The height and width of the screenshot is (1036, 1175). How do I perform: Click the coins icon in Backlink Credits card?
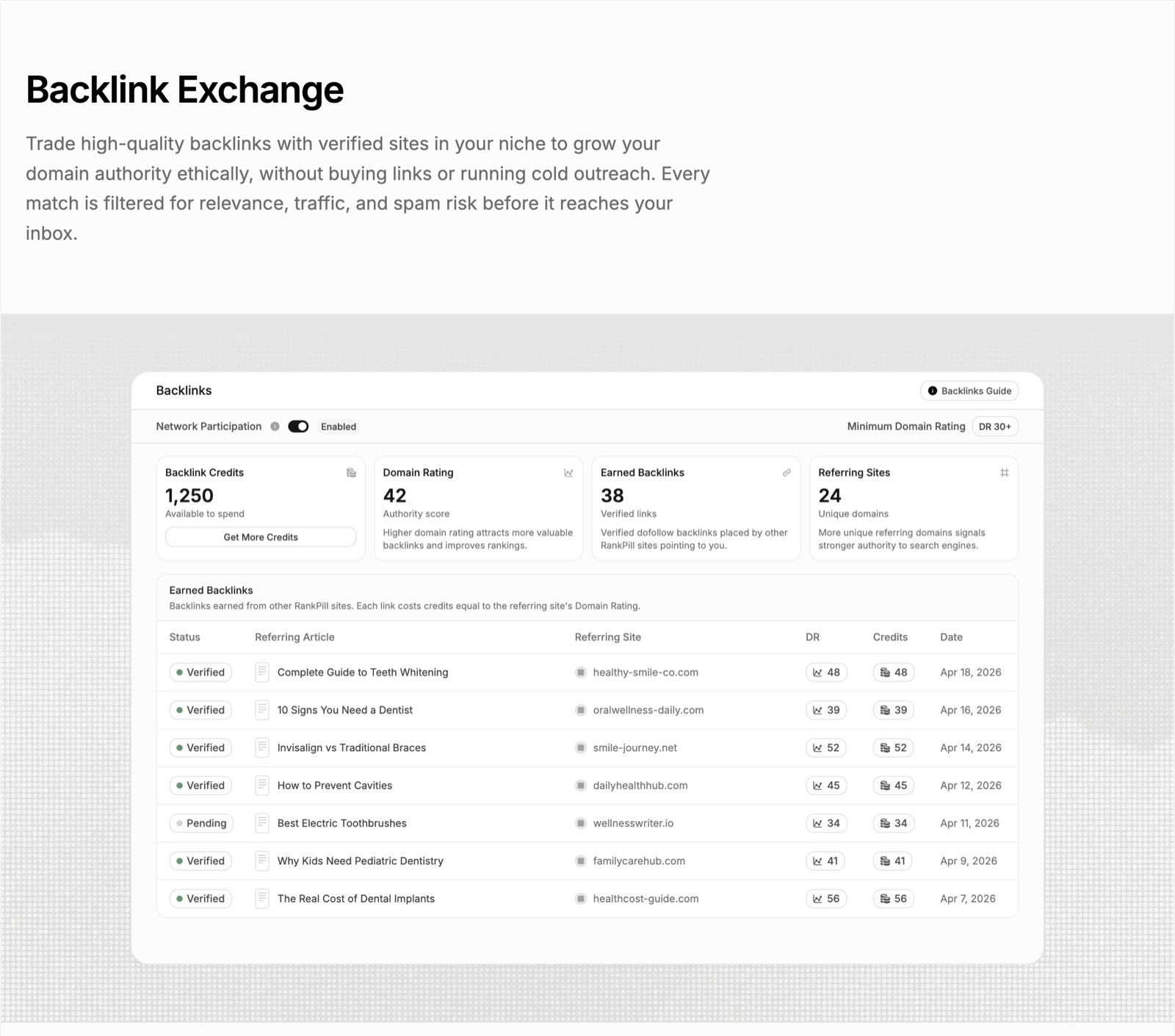pos(351,473)
